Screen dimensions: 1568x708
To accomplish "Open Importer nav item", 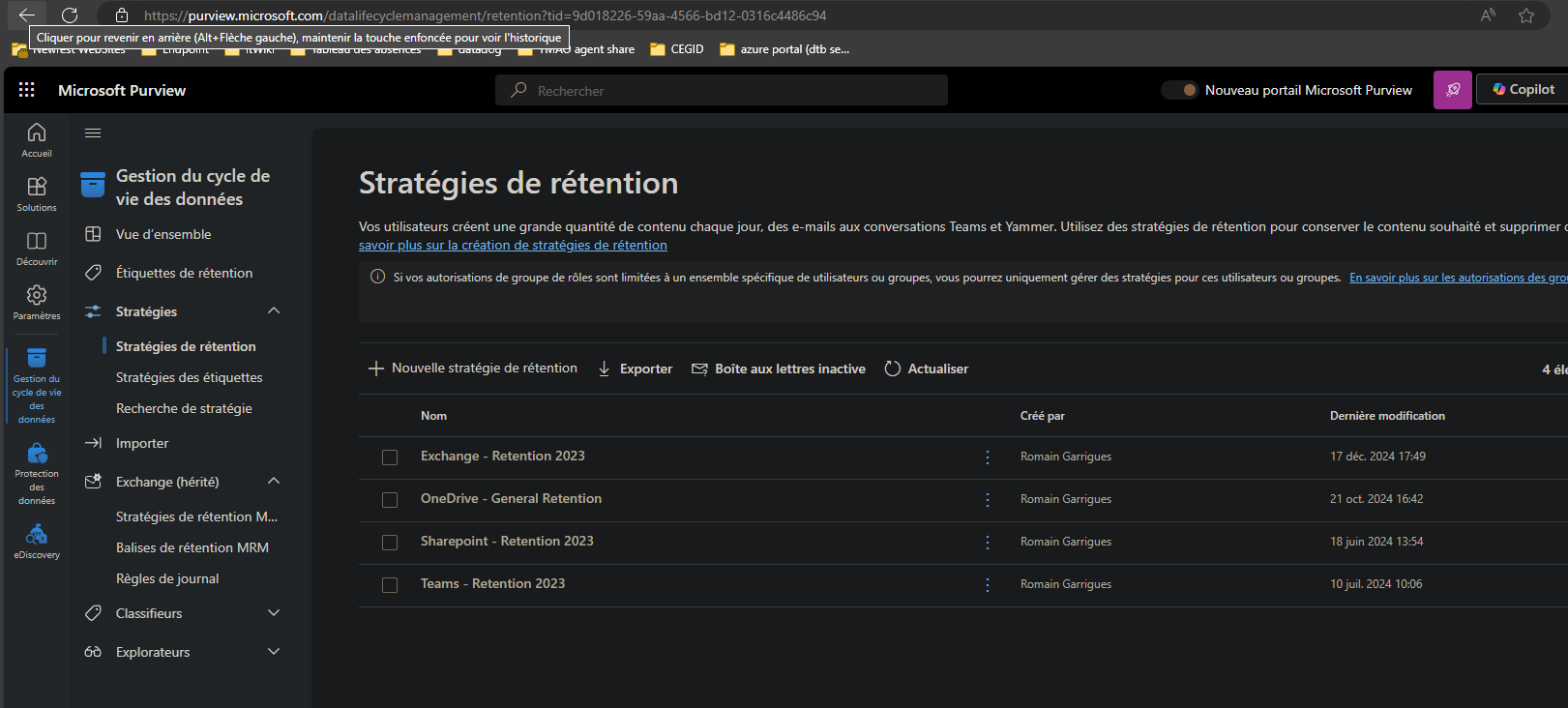I will 142,443.
